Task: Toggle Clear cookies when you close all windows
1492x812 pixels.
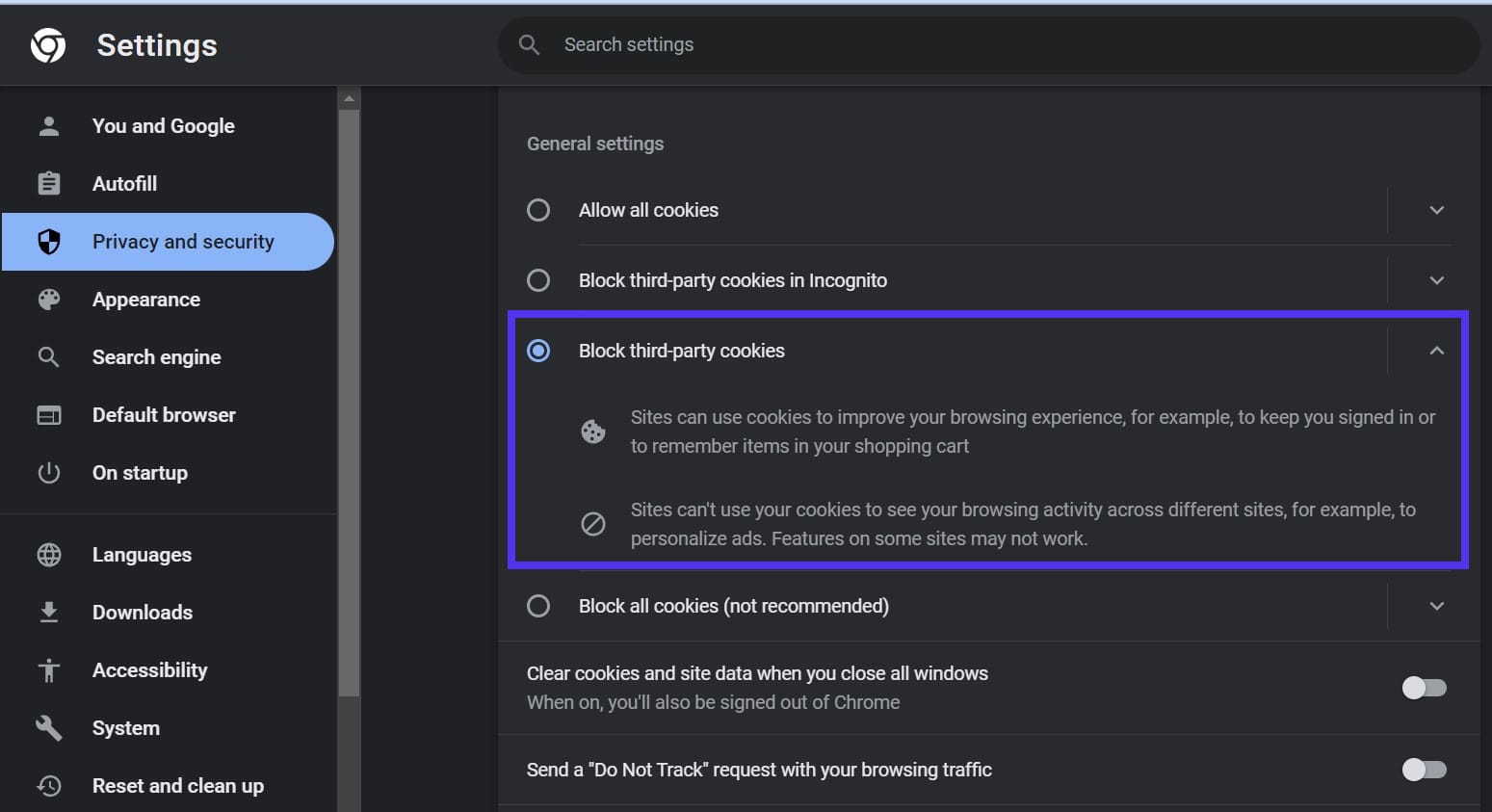Action: pyautogui.click(x=1425, y=688)
